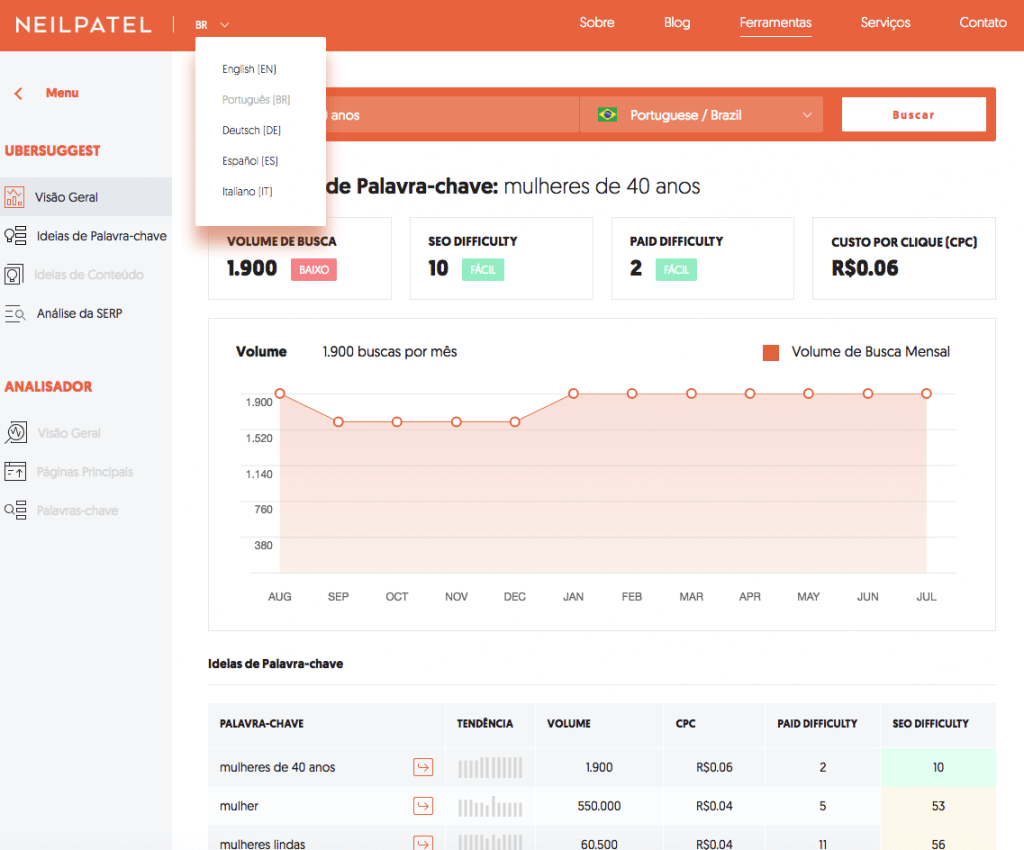Open Análise da SERP in sidebar

(x=79, y=313)
